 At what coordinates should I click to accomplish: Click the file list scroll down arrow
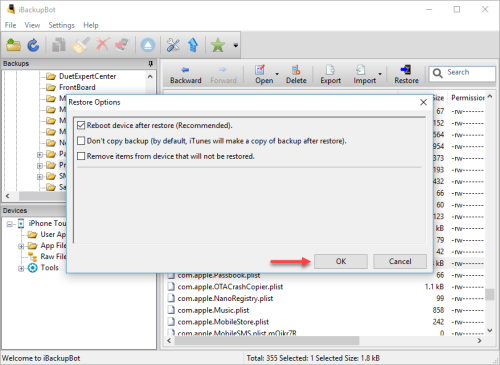[x=490, y=330]
